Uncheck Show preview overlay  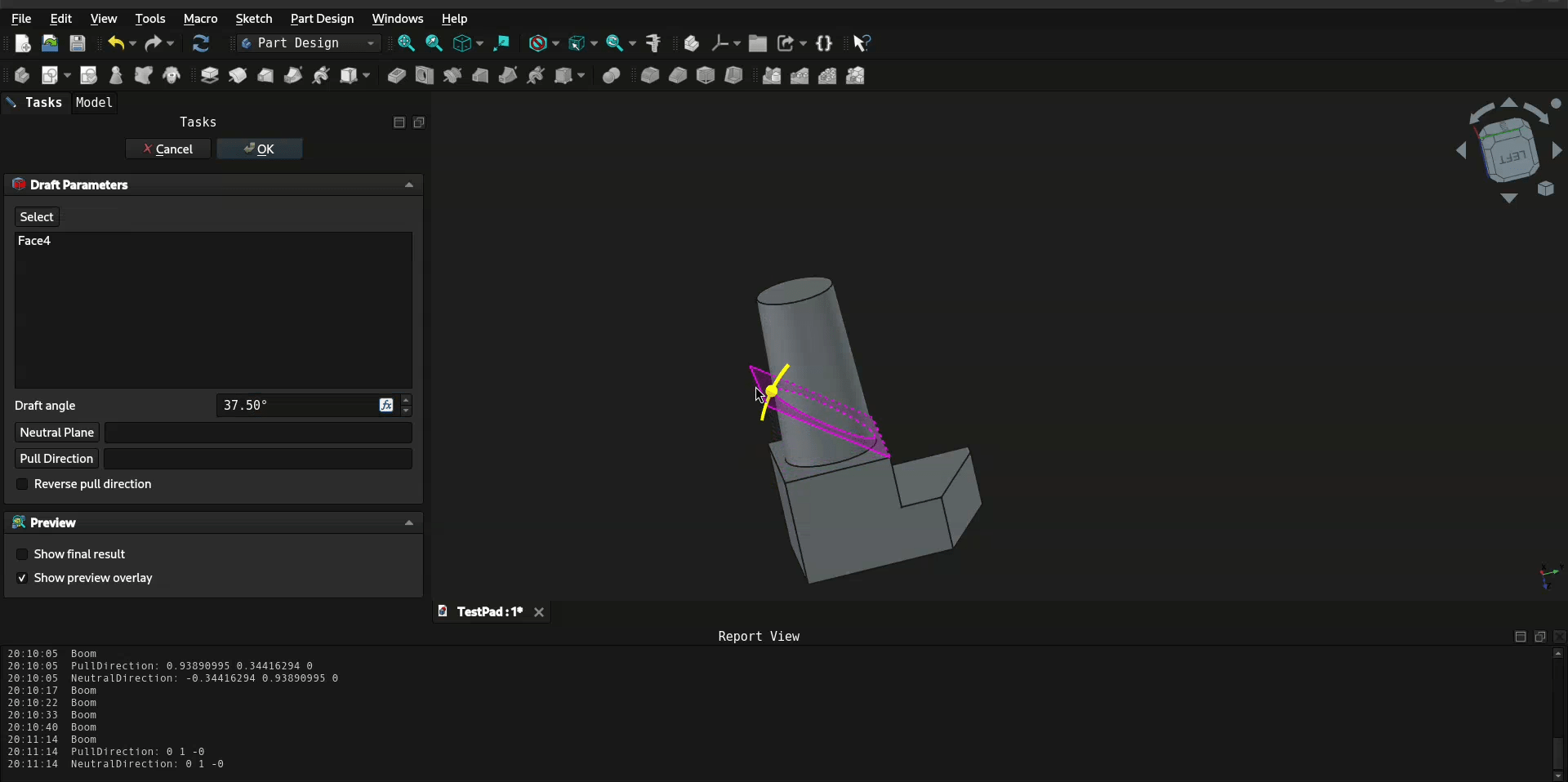(x=22, y=578)
